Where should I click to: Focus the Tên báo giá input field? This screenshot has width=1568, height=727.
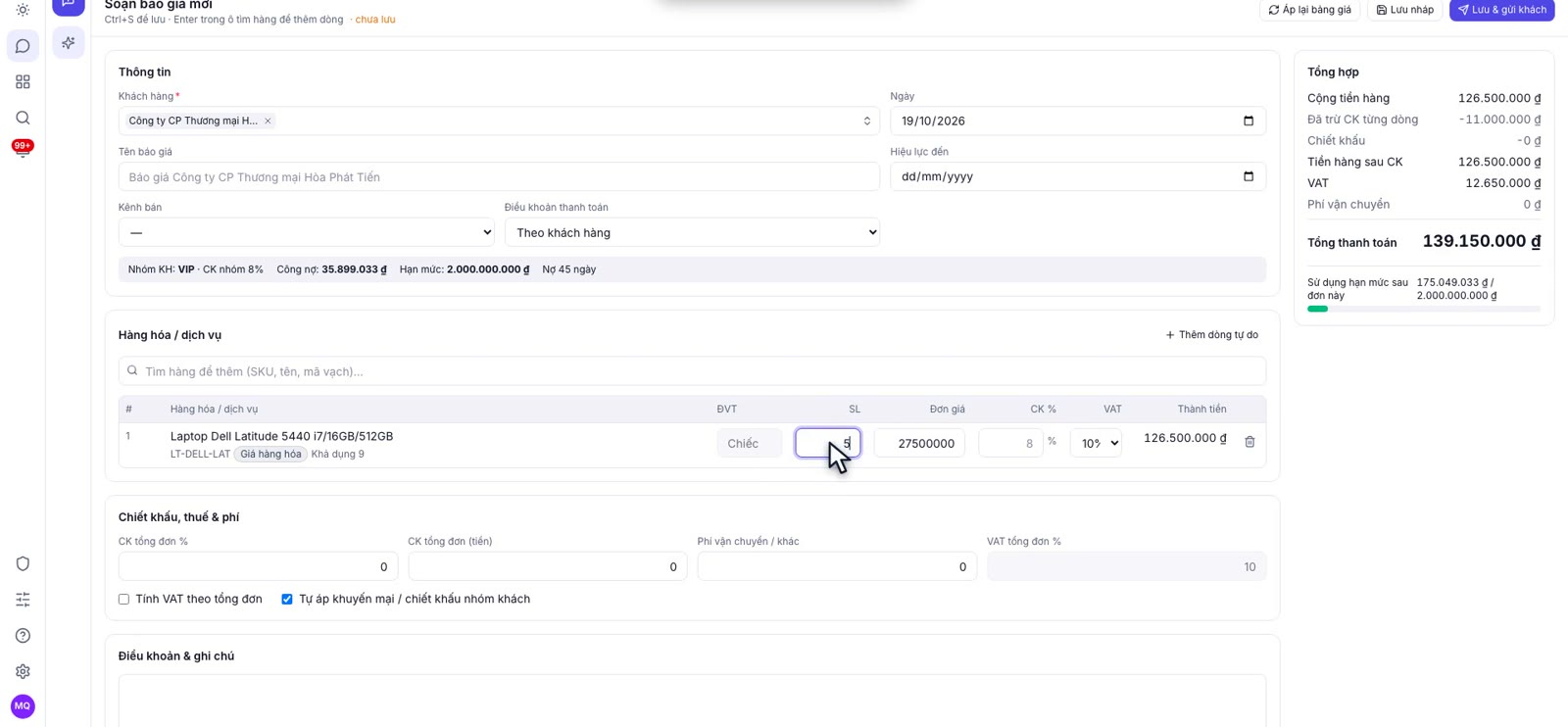(499, 177)
